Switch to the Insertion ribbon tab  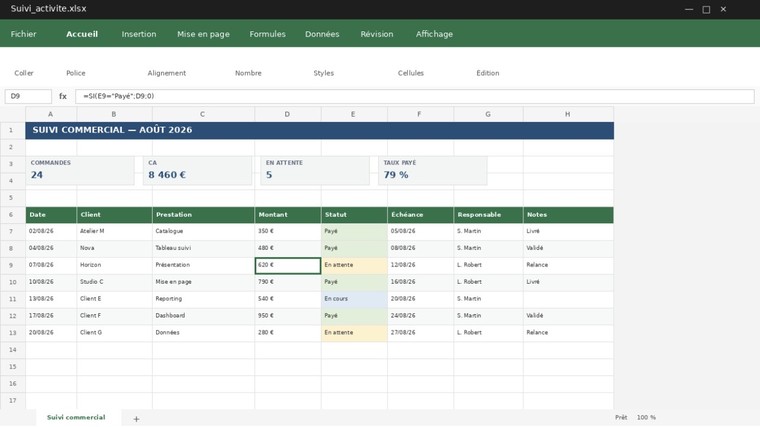pyautogui.click(x=139, y=34)
